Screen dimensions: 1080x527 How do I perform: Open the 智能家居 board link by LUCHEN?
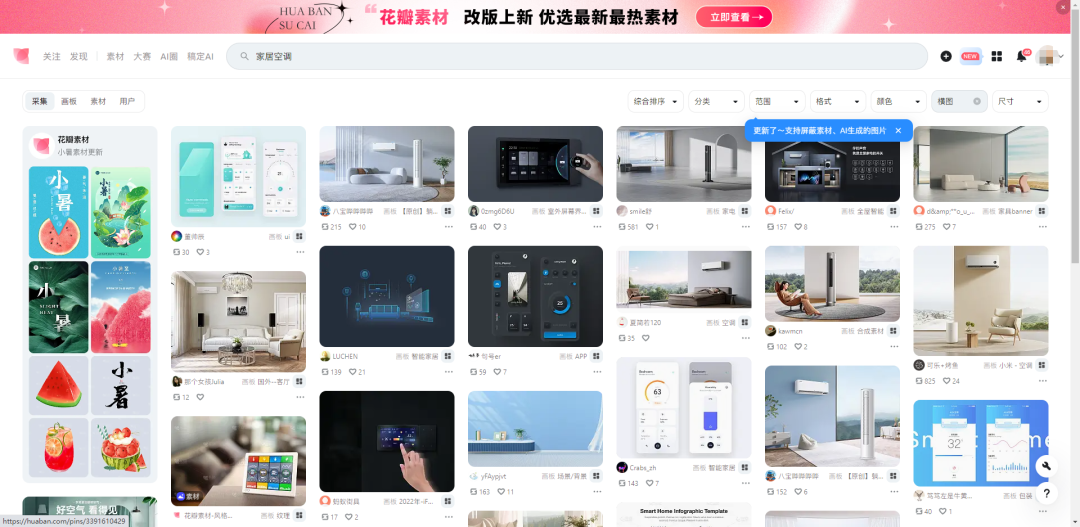coord(425,356)
